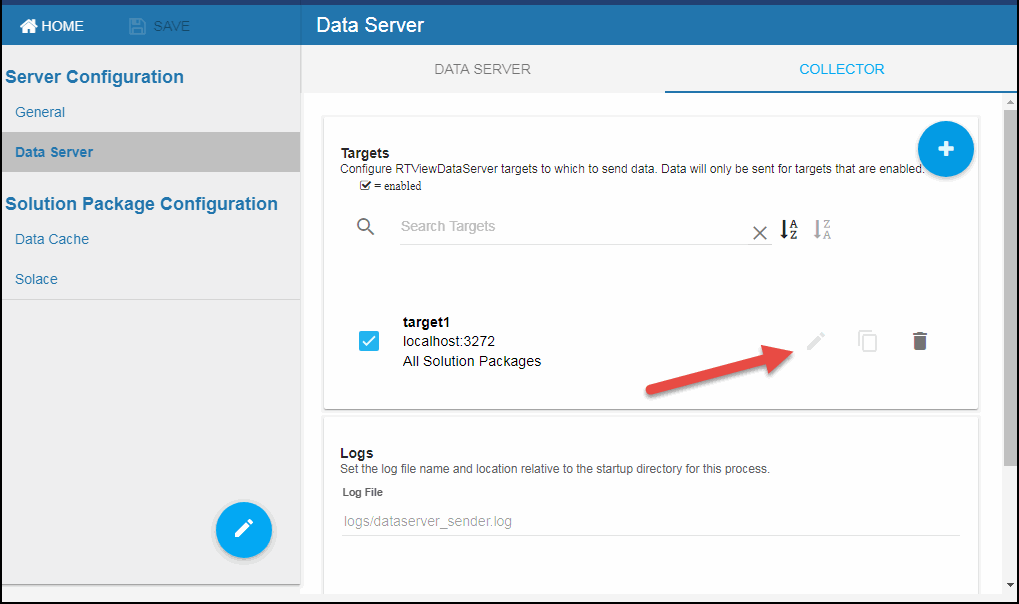Screen dimensions: 1019x604
Task: Open Data Cache solution package settings
Action: point(52,239)
